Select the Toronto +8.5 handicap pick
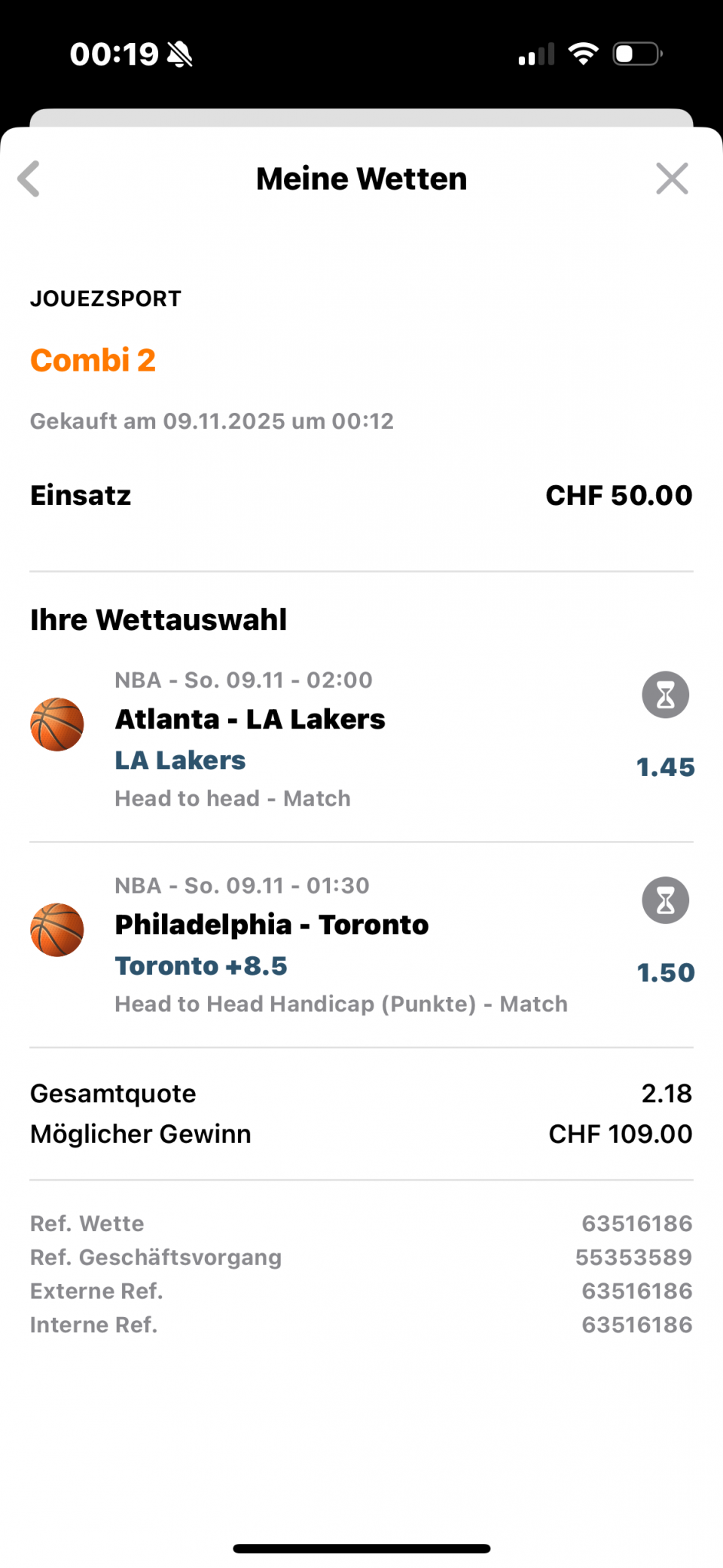The height and width of the screenshot is (1568, 723). point(201,966)
